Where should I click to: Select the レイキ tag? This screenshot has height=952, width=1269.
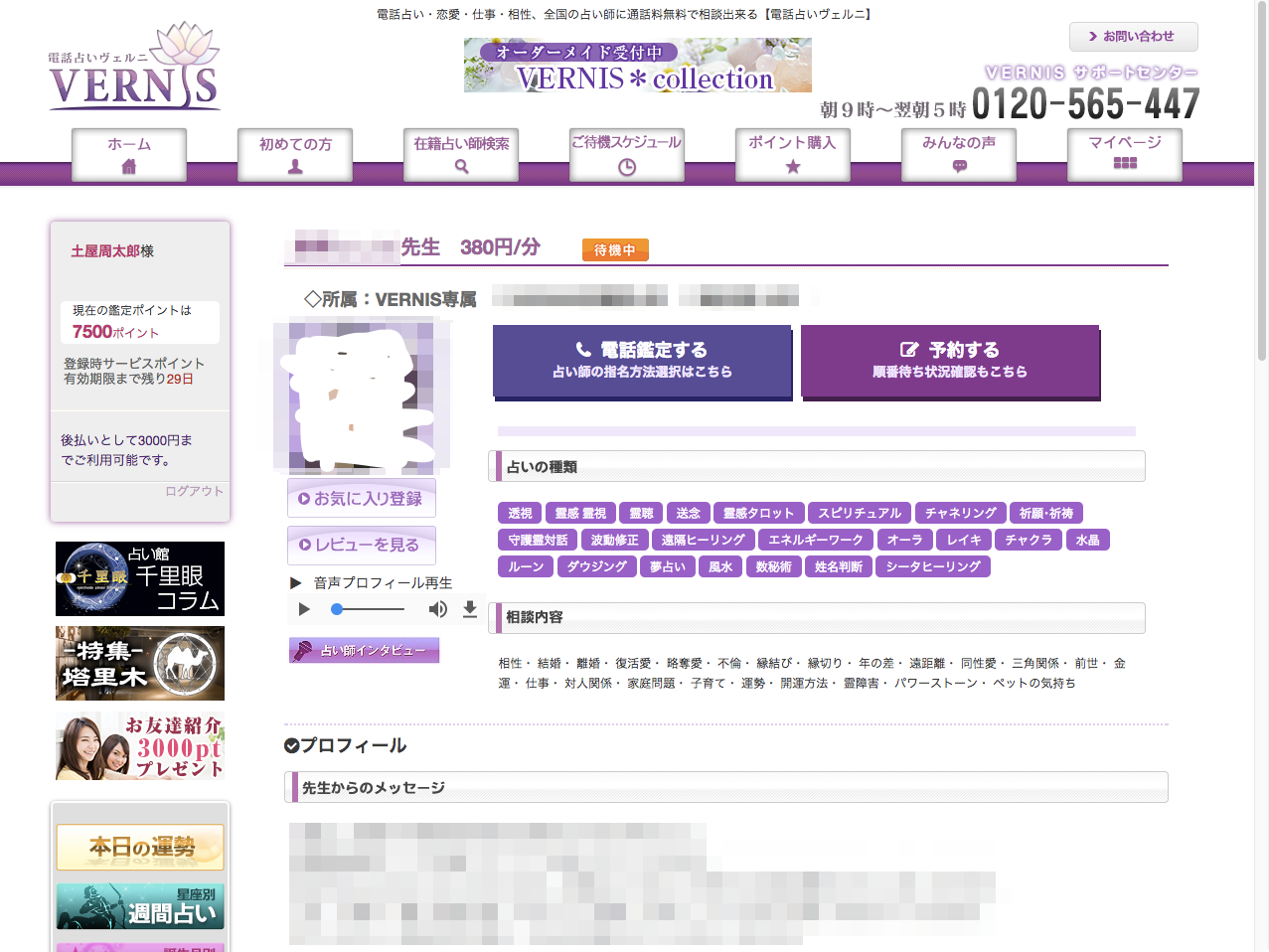coord(964,540)
